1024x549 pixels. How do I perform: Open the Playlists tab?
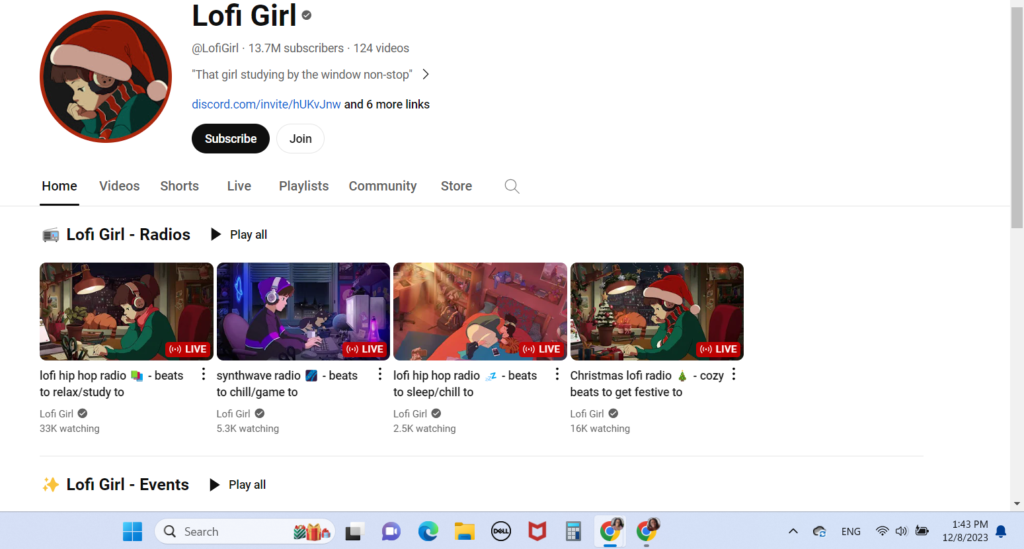point(304,186)
